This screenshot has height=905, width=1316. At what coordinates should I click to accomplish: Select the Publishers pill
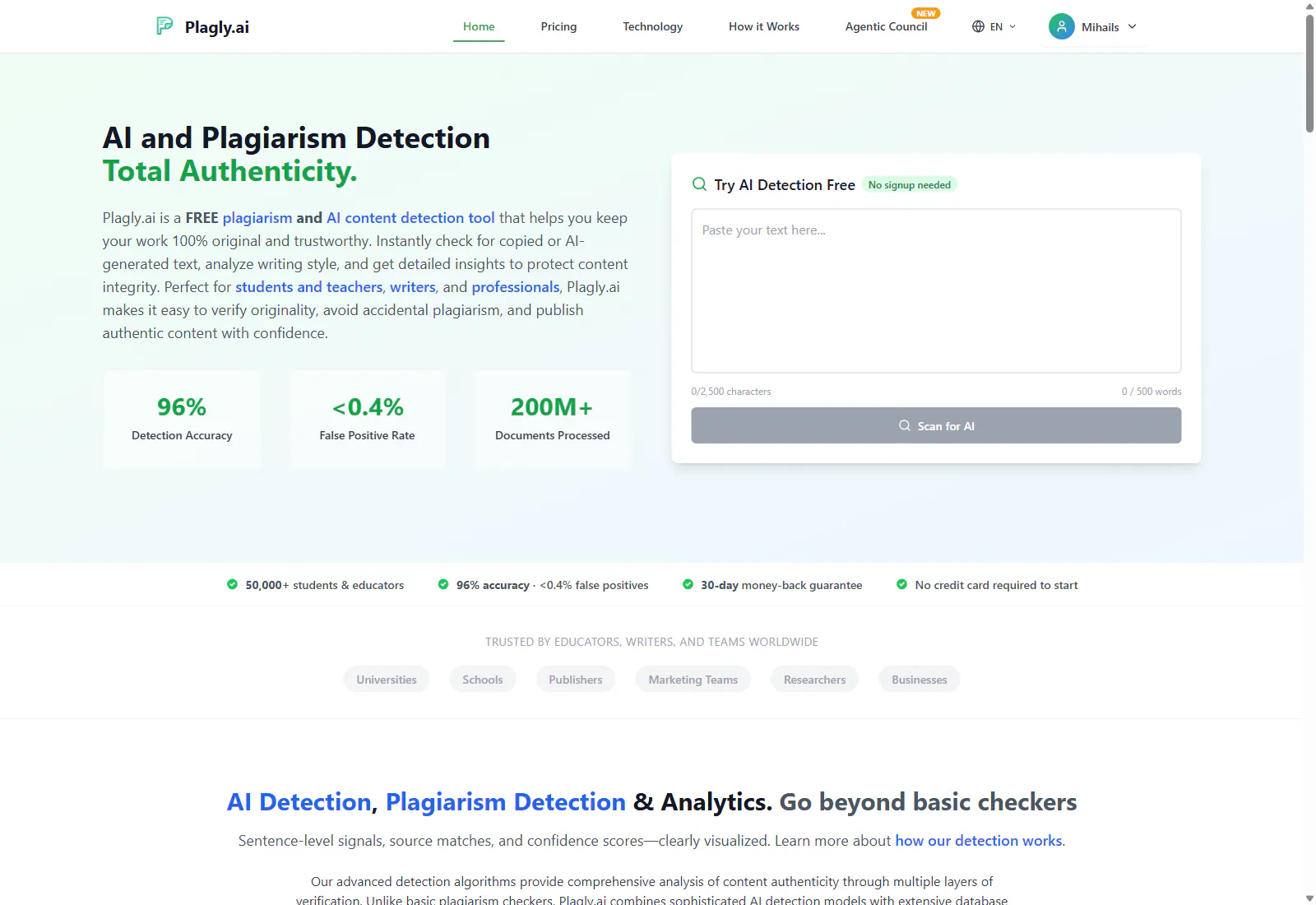(x=576, y=680)
